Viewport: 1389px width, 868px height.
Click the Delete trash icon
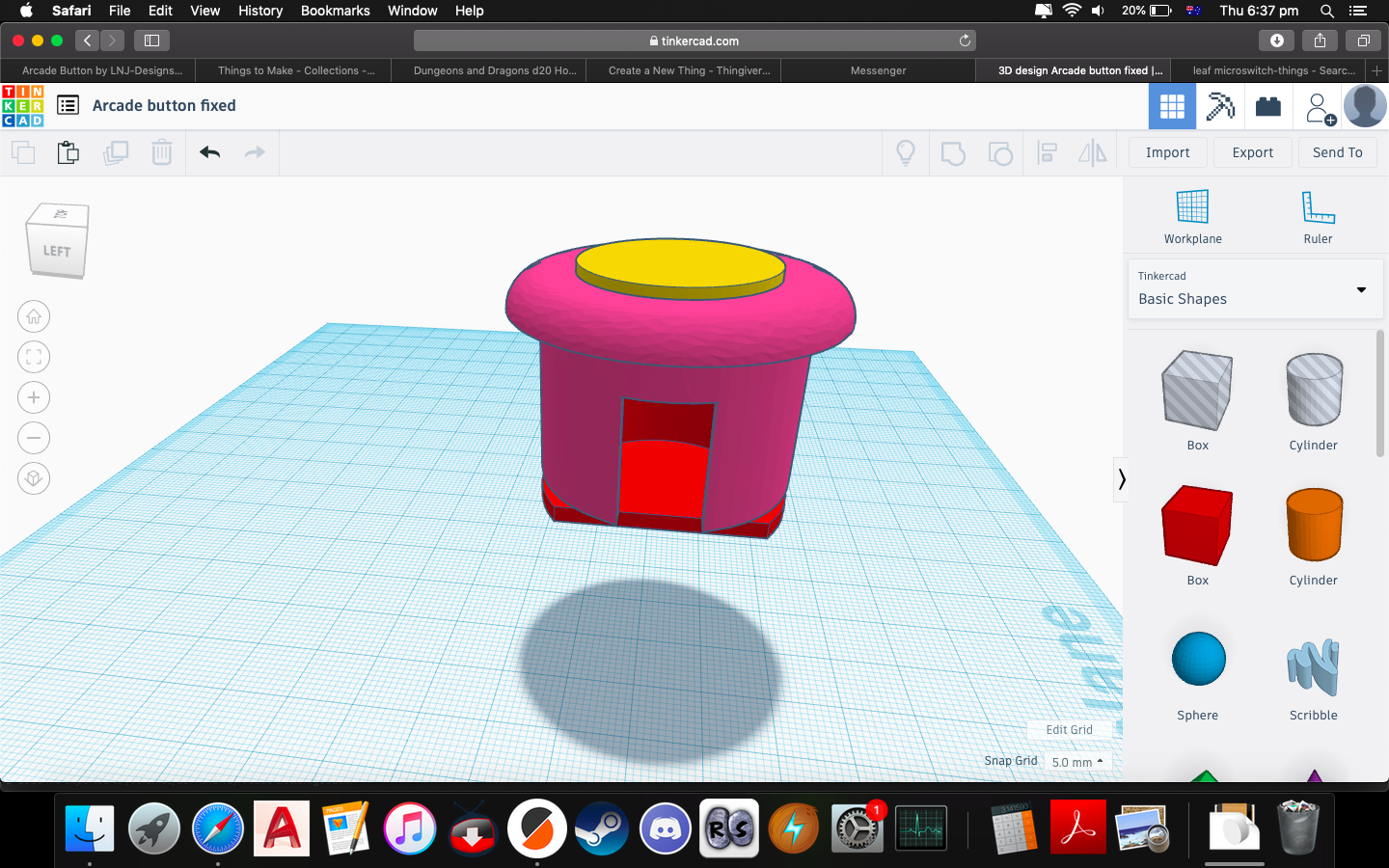point(162,152)
